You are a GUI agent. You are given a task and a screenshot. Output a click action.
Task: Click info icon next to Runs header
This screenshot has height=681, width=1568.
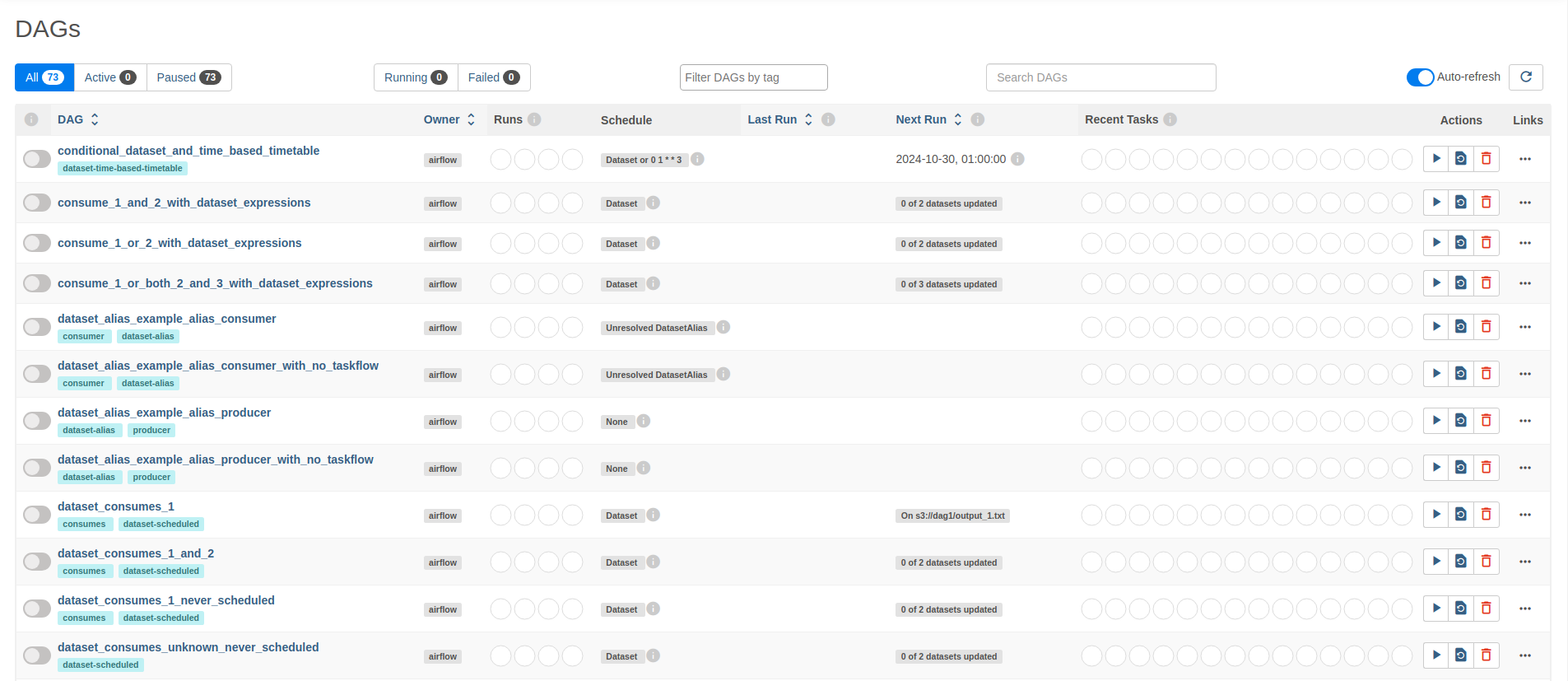point(534,119)
